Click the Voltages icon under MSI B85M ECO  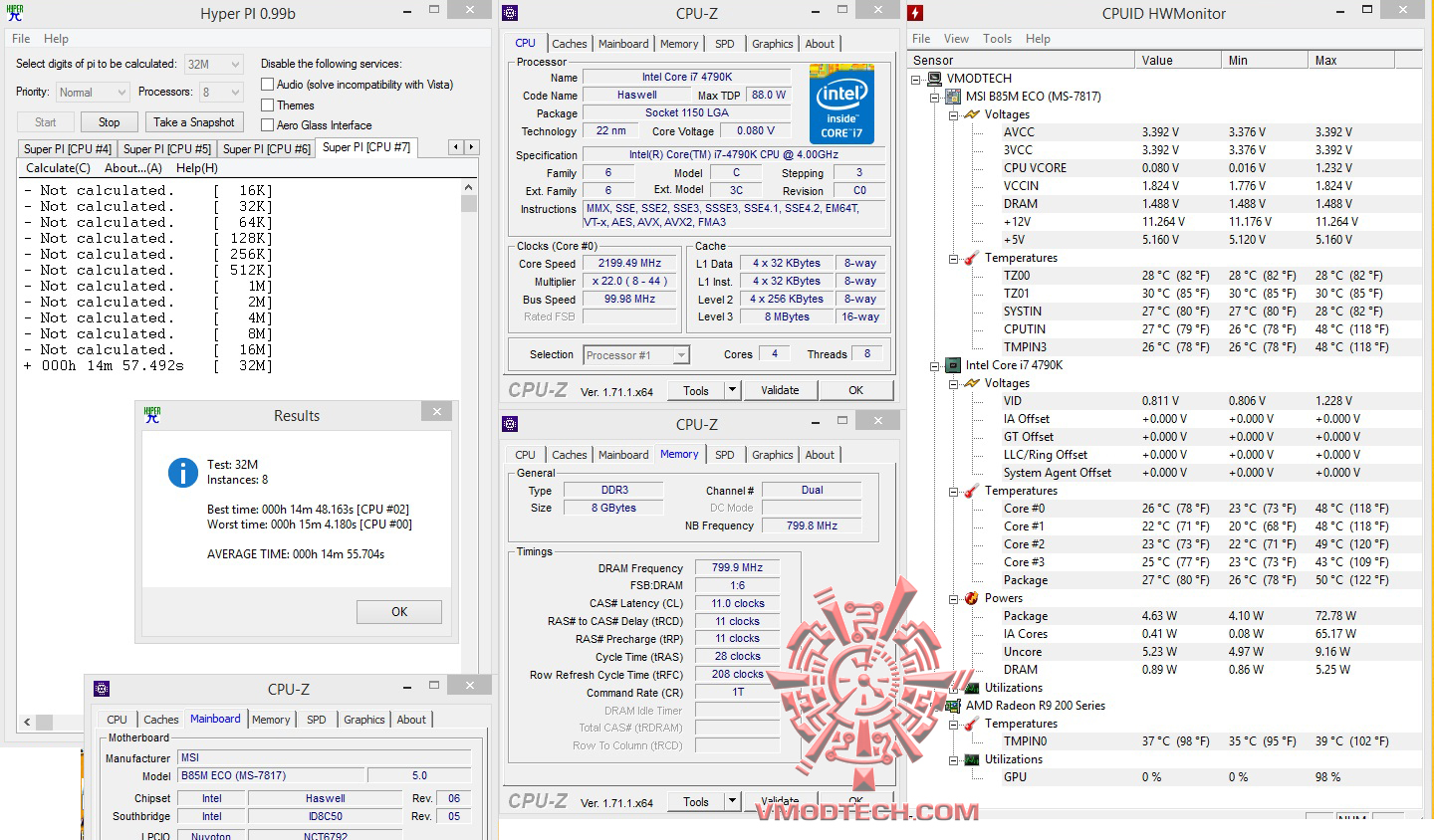[x=972, y=114]
